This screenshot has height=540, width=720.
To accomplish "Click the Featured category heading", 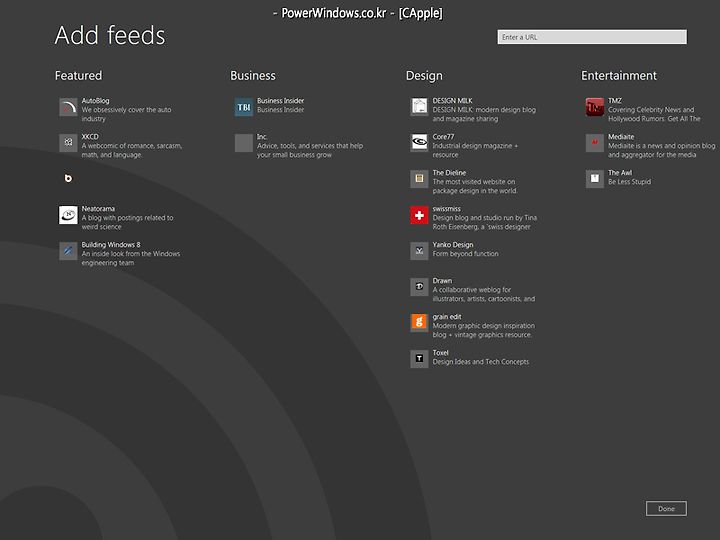I will point(79,75).
